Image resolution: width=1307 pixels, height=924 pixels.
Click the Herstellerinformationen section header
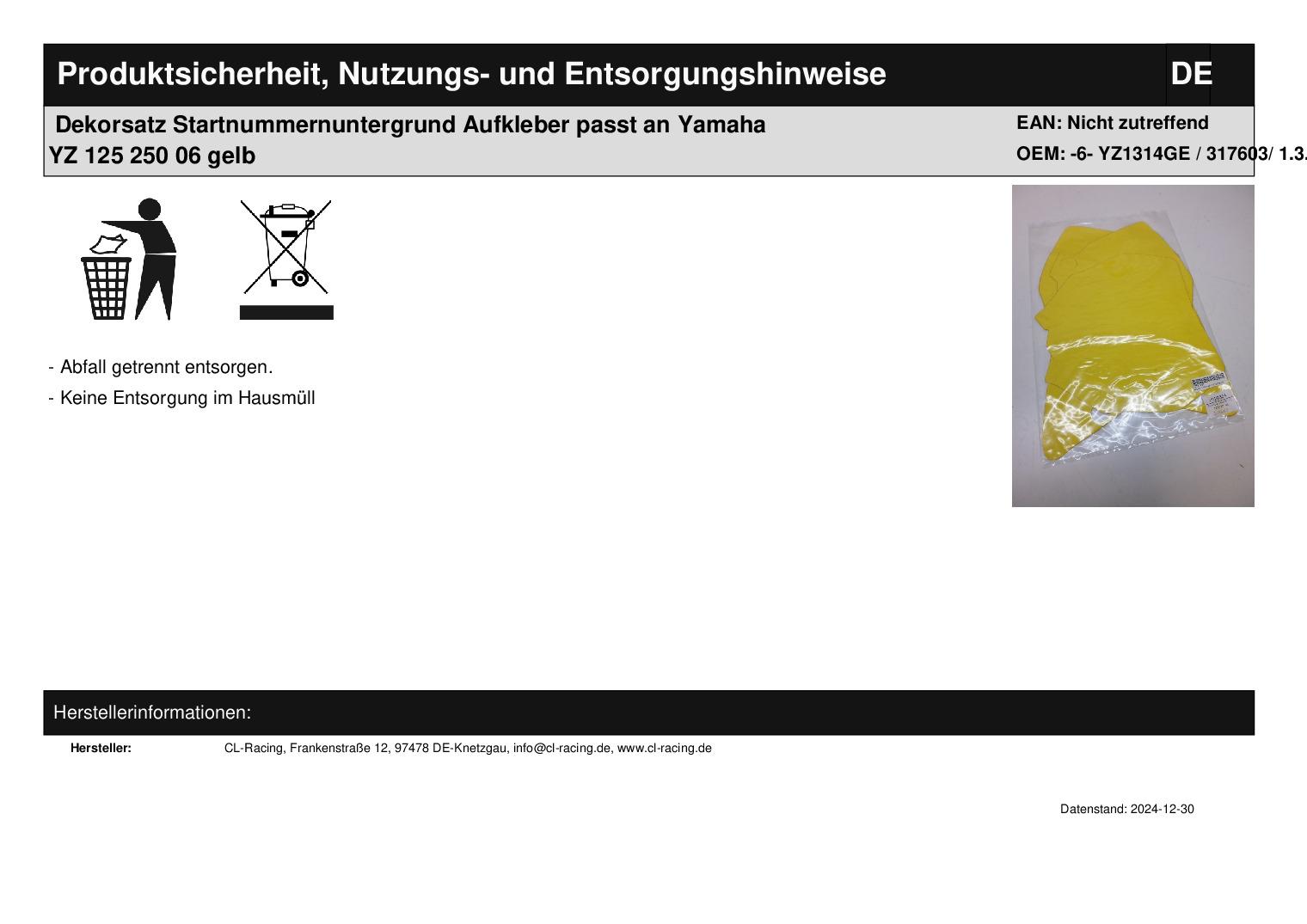152,713
